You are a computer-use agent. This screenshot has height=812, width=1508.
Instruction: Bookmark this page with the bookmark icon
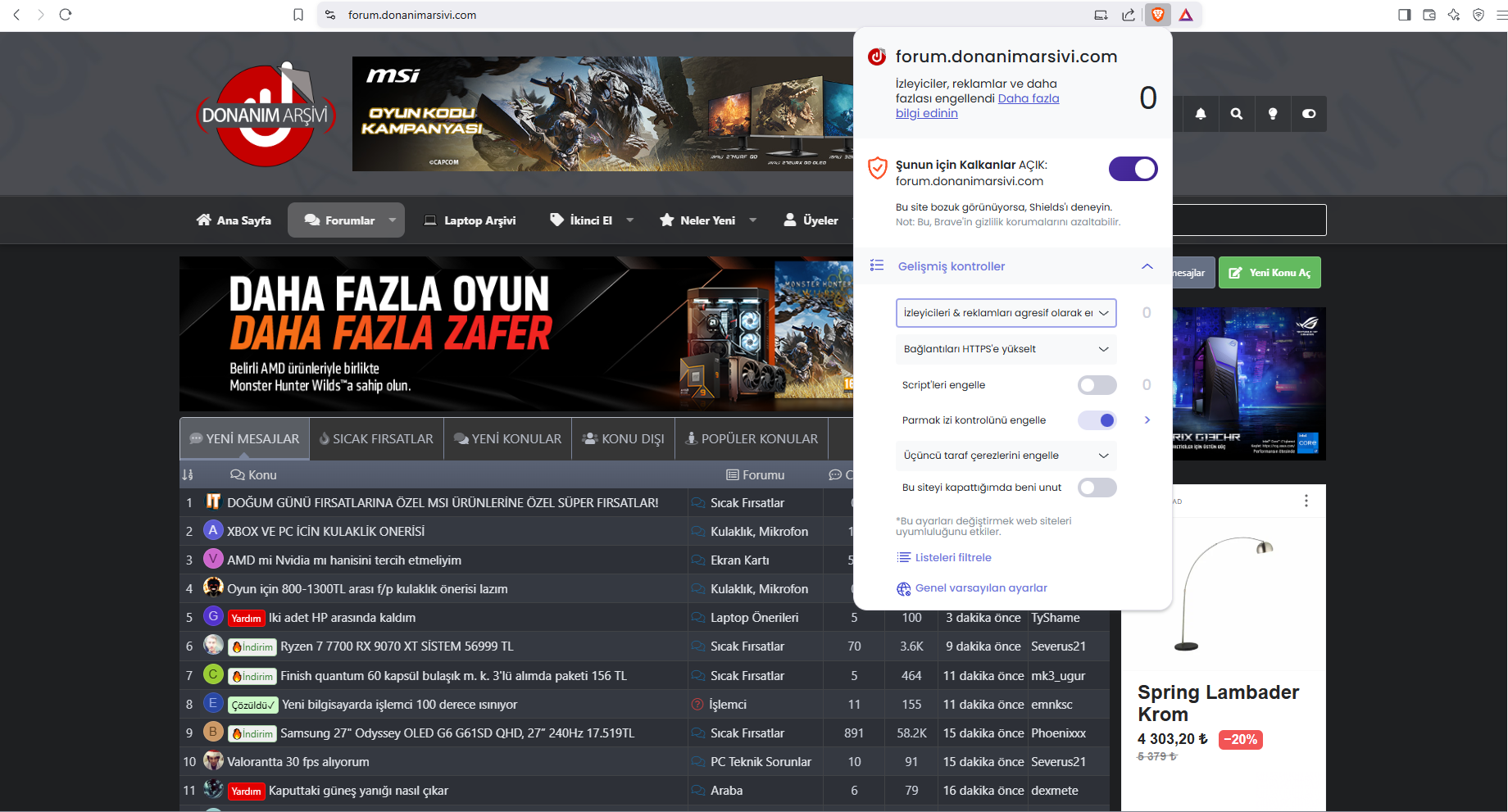[x=298, y=15]
